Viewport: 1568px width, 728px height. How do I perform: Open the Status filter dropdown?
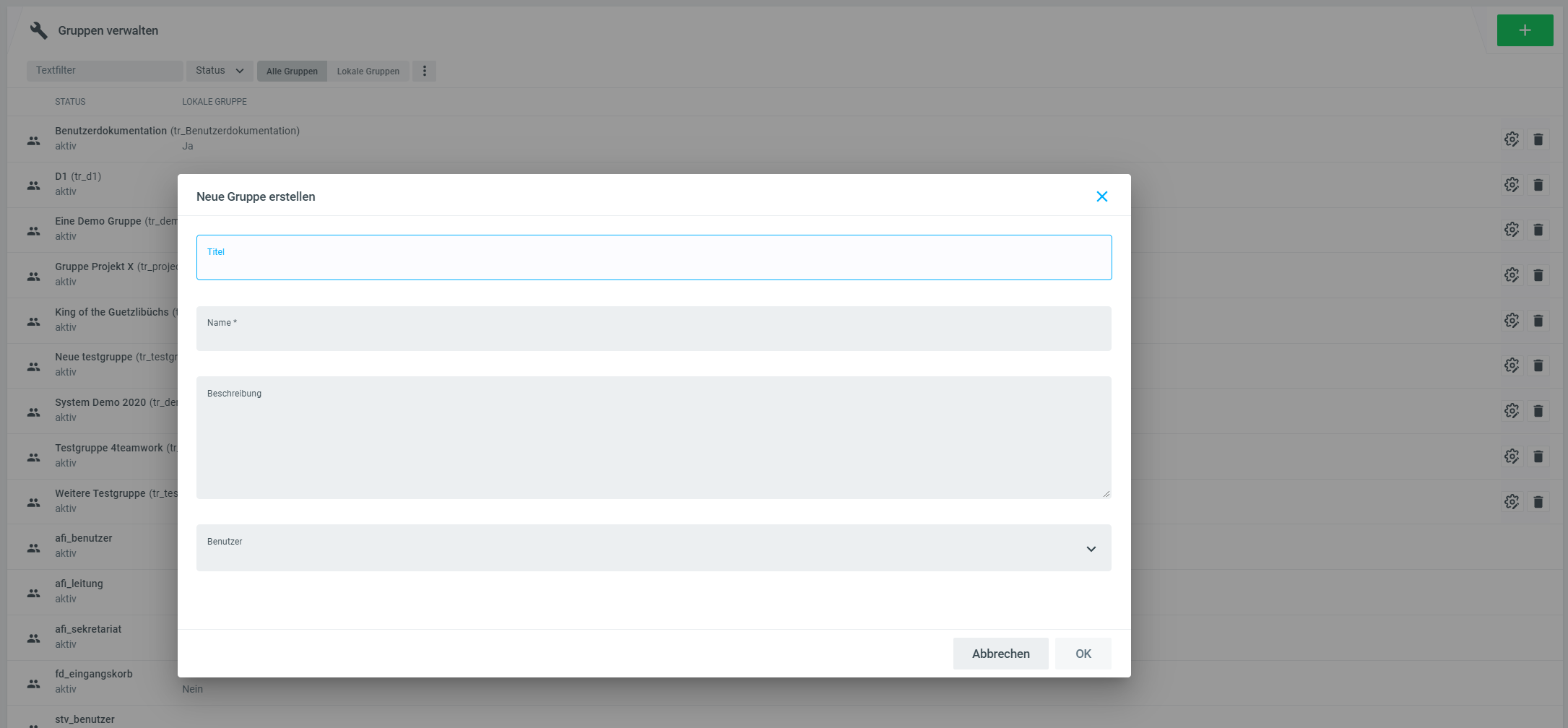point(220,71)
